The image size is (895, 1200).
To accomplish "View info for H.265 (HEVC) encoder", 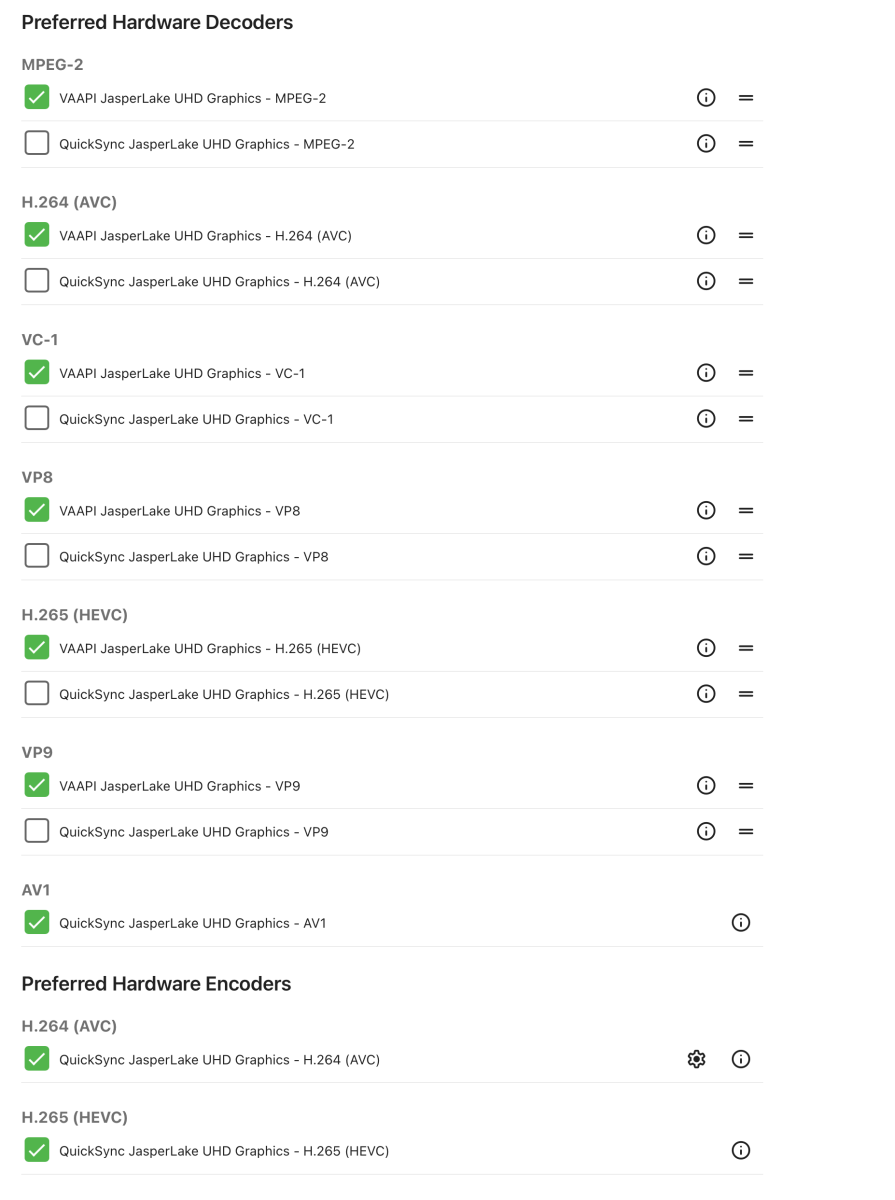I will click(x=741, y=1151).
